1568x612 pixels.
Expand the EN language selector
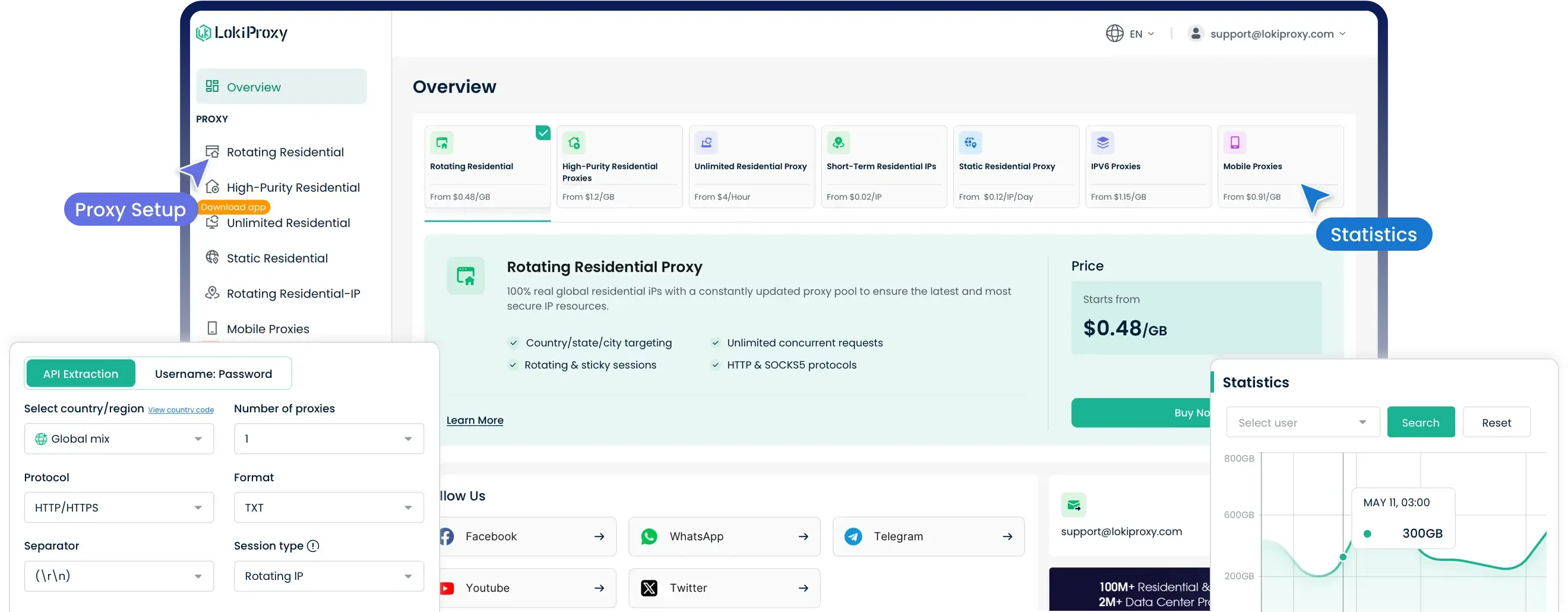(1142, 34)
